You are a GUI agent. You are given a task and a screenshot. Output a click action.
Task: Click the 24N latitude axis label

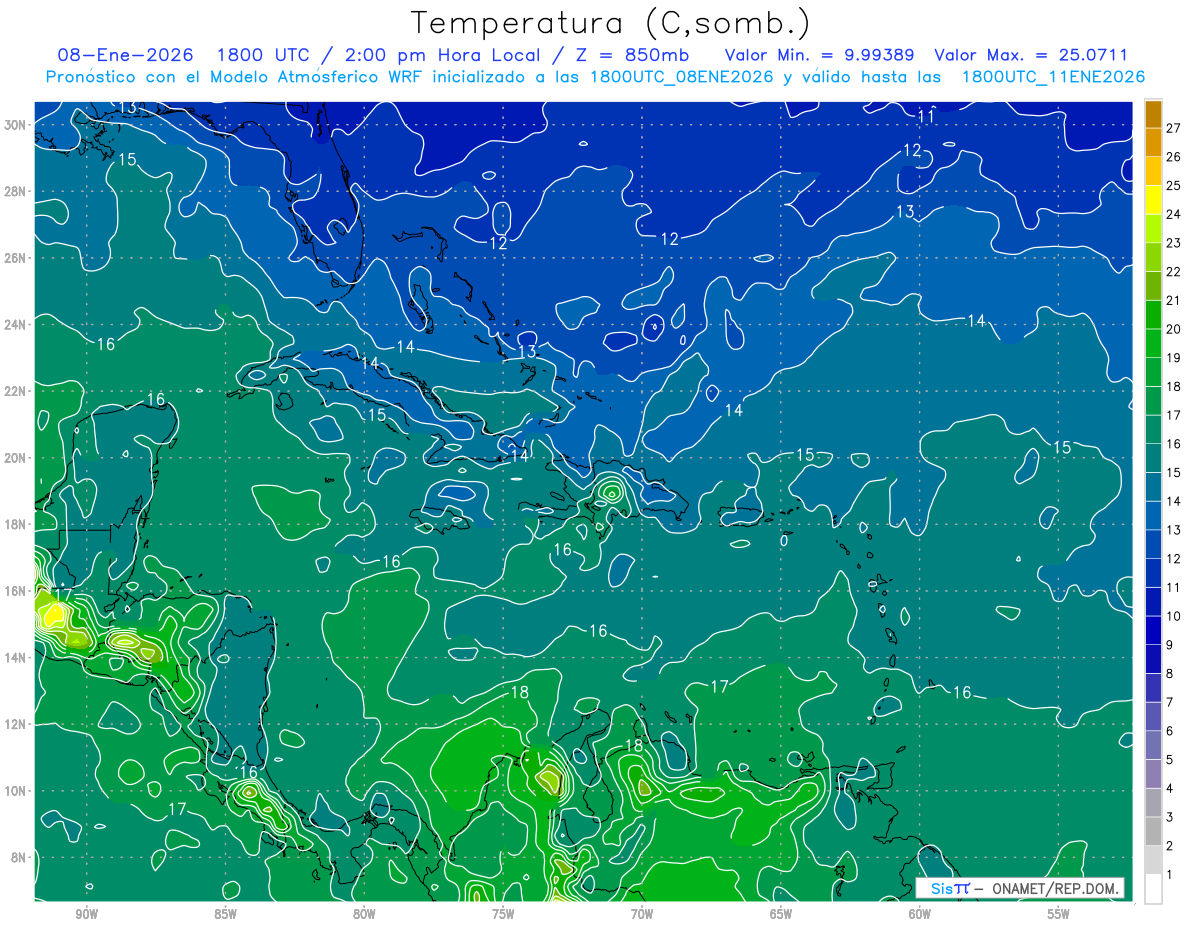click(17, 325)
